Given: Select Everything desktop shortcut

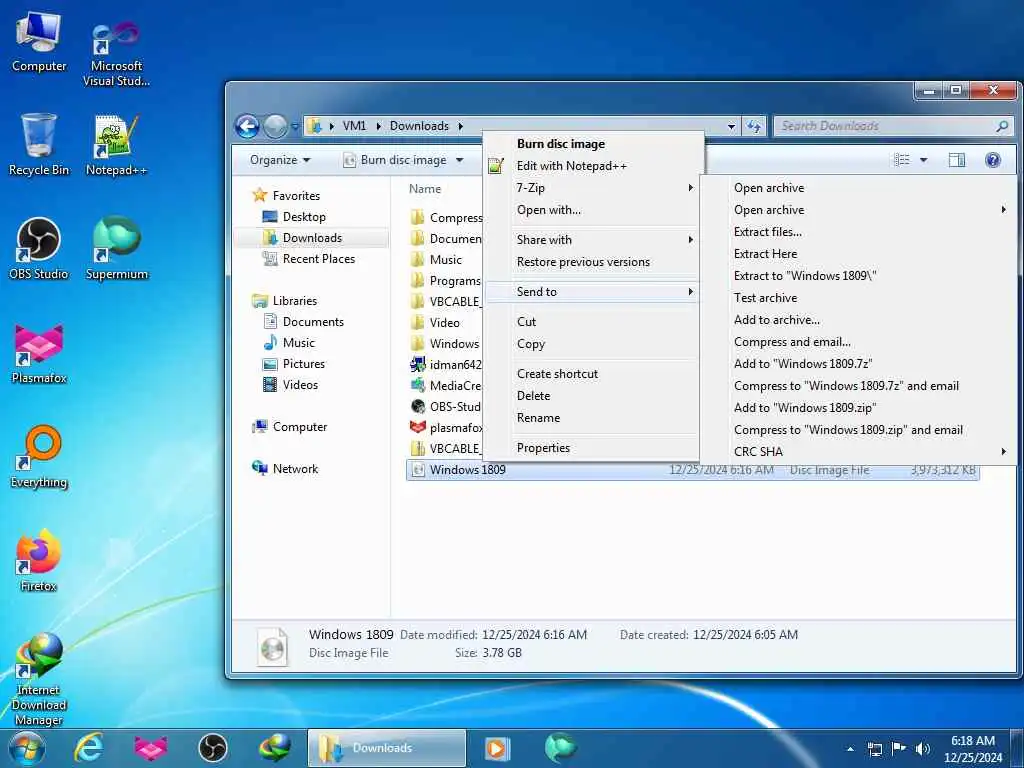Looking at the screenshot, I should (39, 456).
